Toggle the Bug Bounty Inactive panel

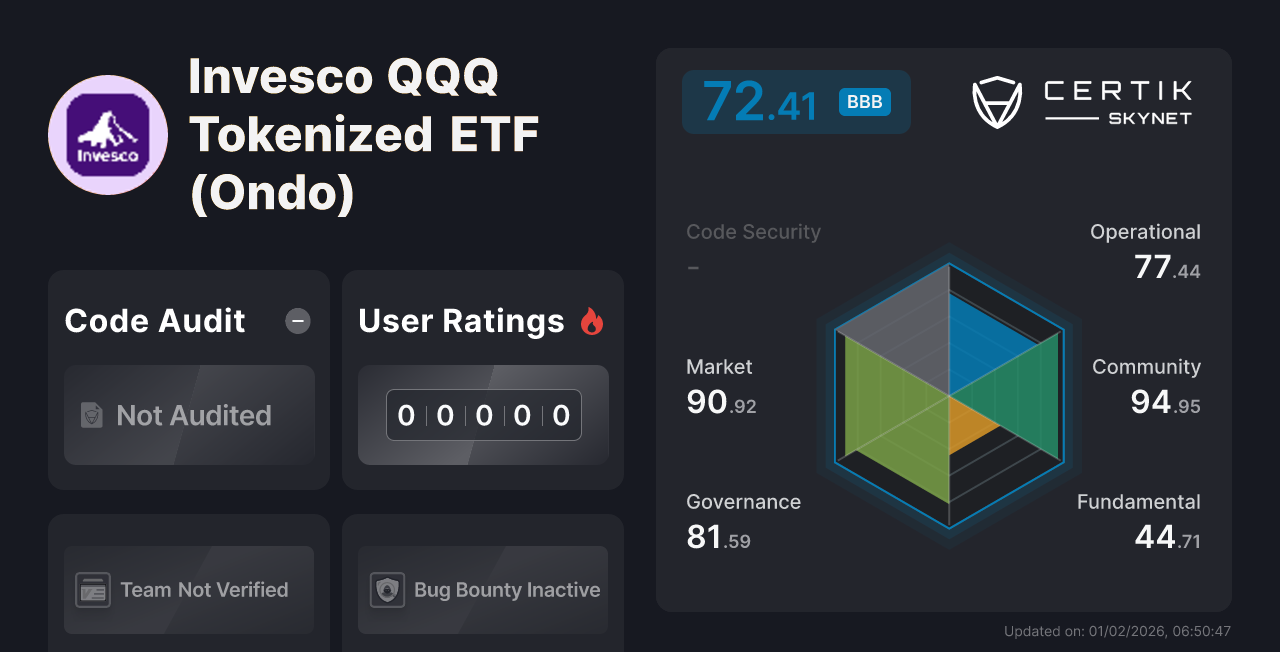pos(482,590)
